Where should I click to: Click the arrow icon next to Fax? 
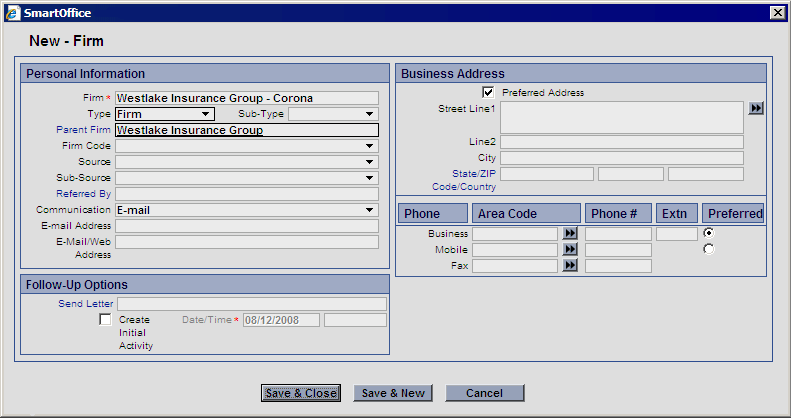(570, 265)
